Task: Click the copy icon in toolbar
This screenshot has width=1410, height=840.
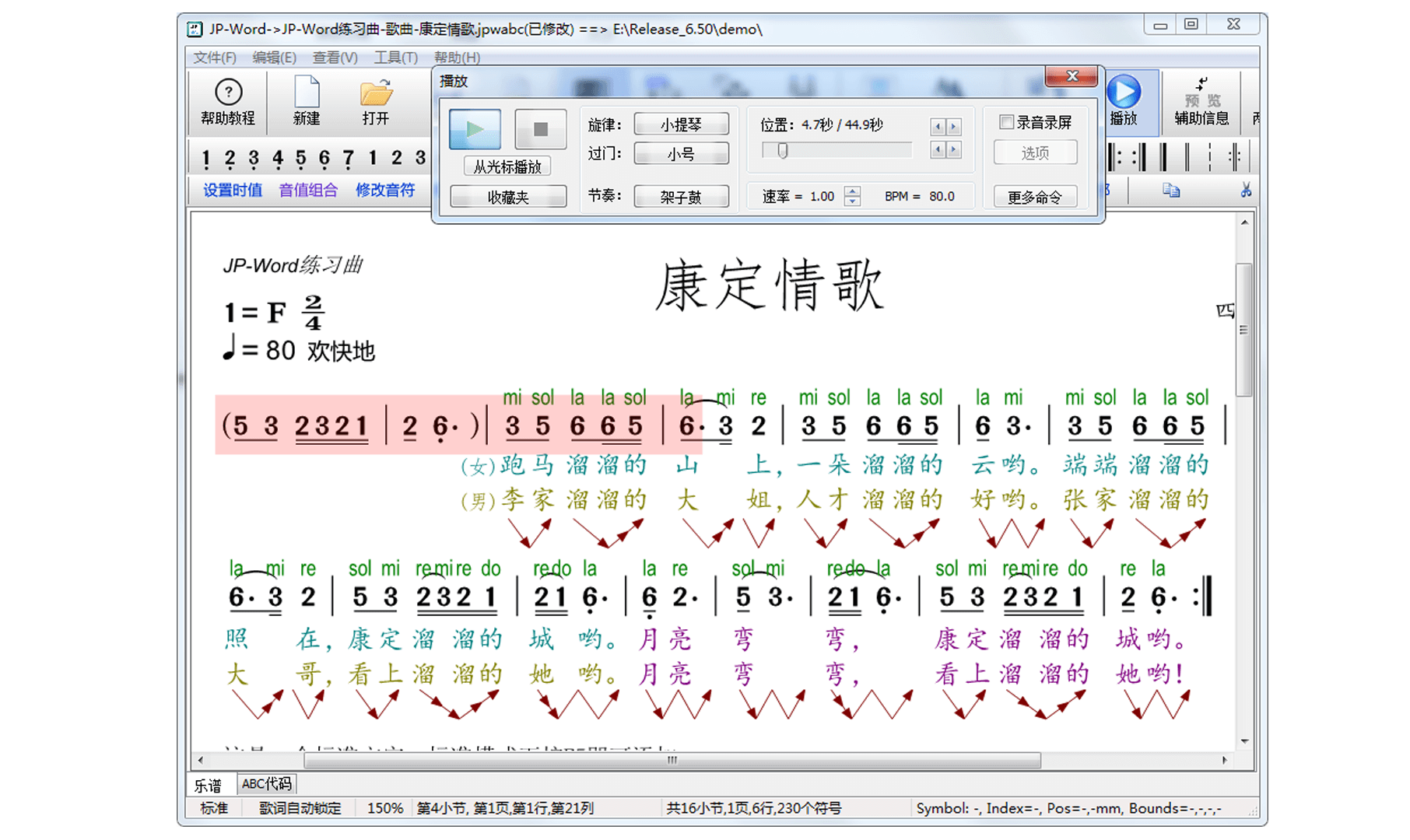Action: point(1171,191)
